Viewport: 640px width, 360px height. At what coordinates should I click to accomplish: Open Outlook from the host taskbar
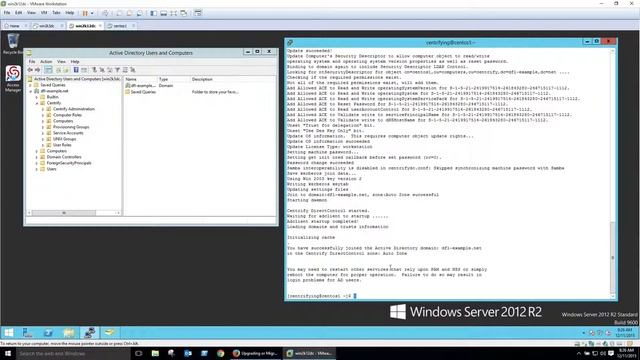click(188, 353)
